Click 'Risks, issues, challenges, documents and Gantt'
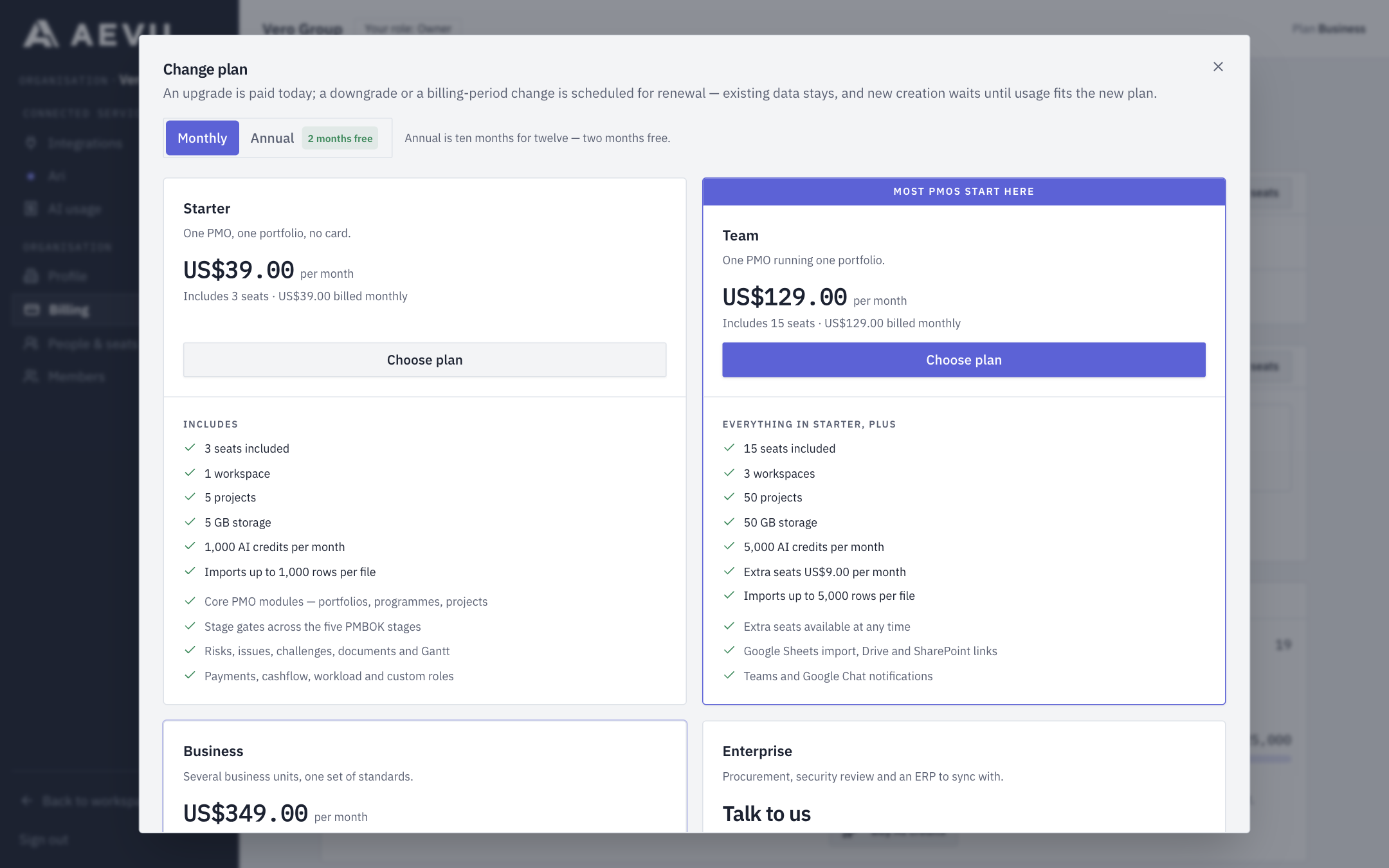Viewport: 1389px width, 868px height. pos(327,651)
